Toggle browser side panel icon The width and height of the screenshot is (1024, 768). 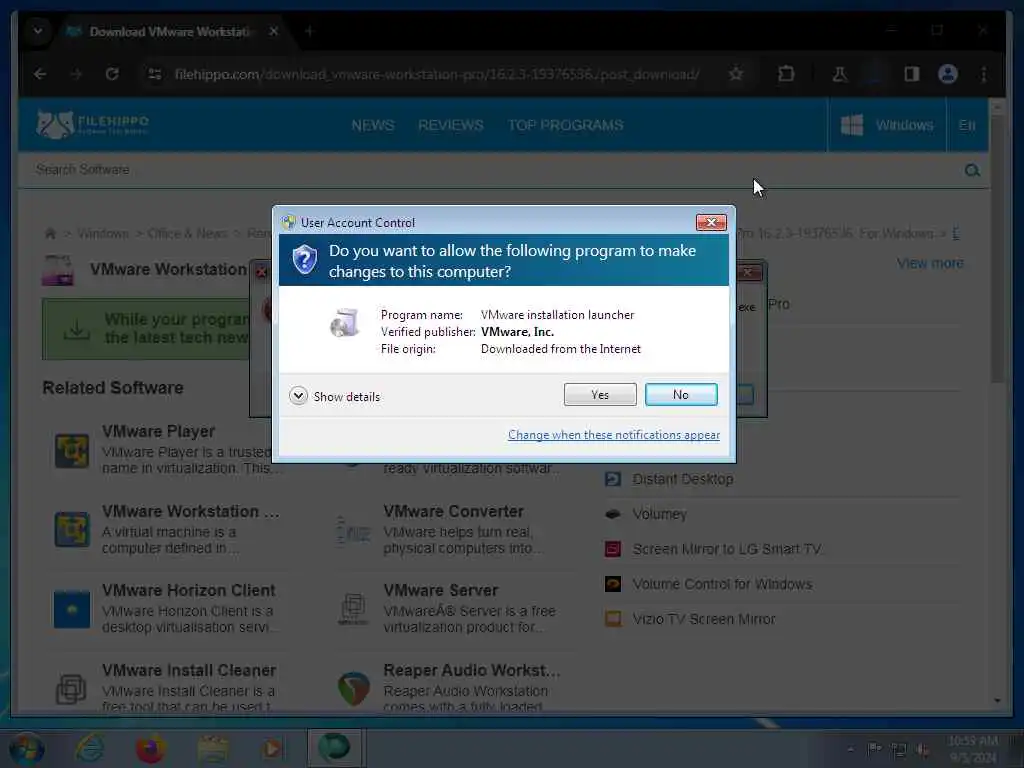(912, 74)
